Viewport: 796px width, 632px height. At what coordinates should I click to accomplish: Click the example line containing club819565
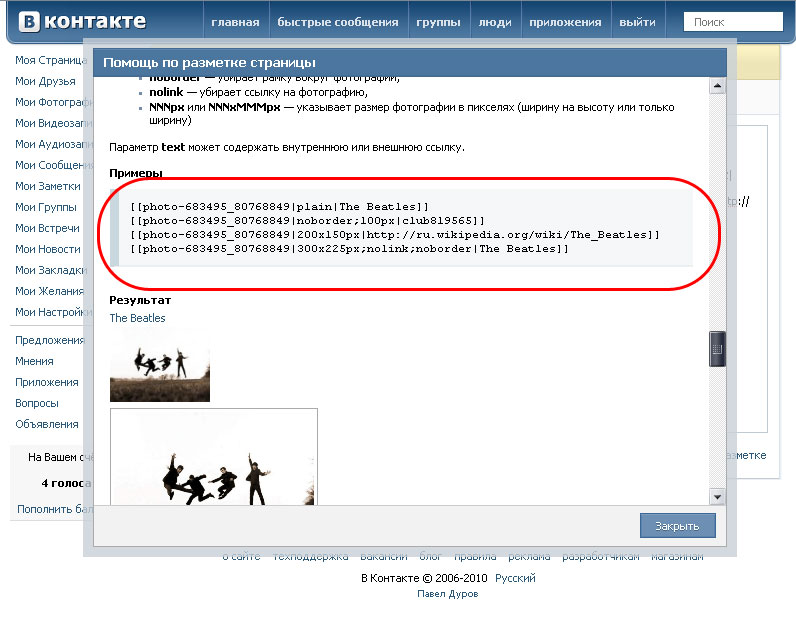click(x=308, y=220)
